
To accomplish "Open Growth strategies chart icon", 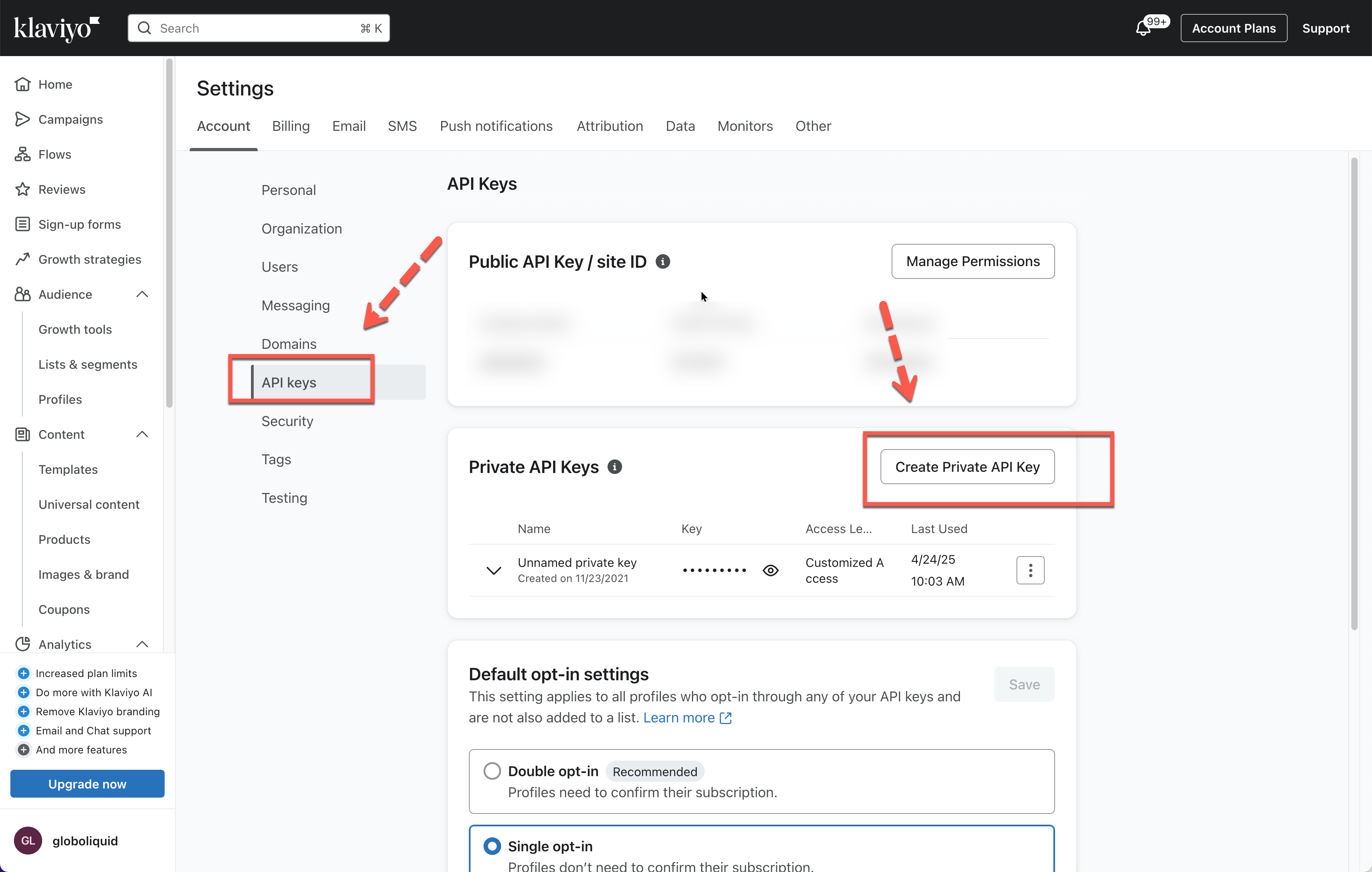I will click(x=22, y=259).
